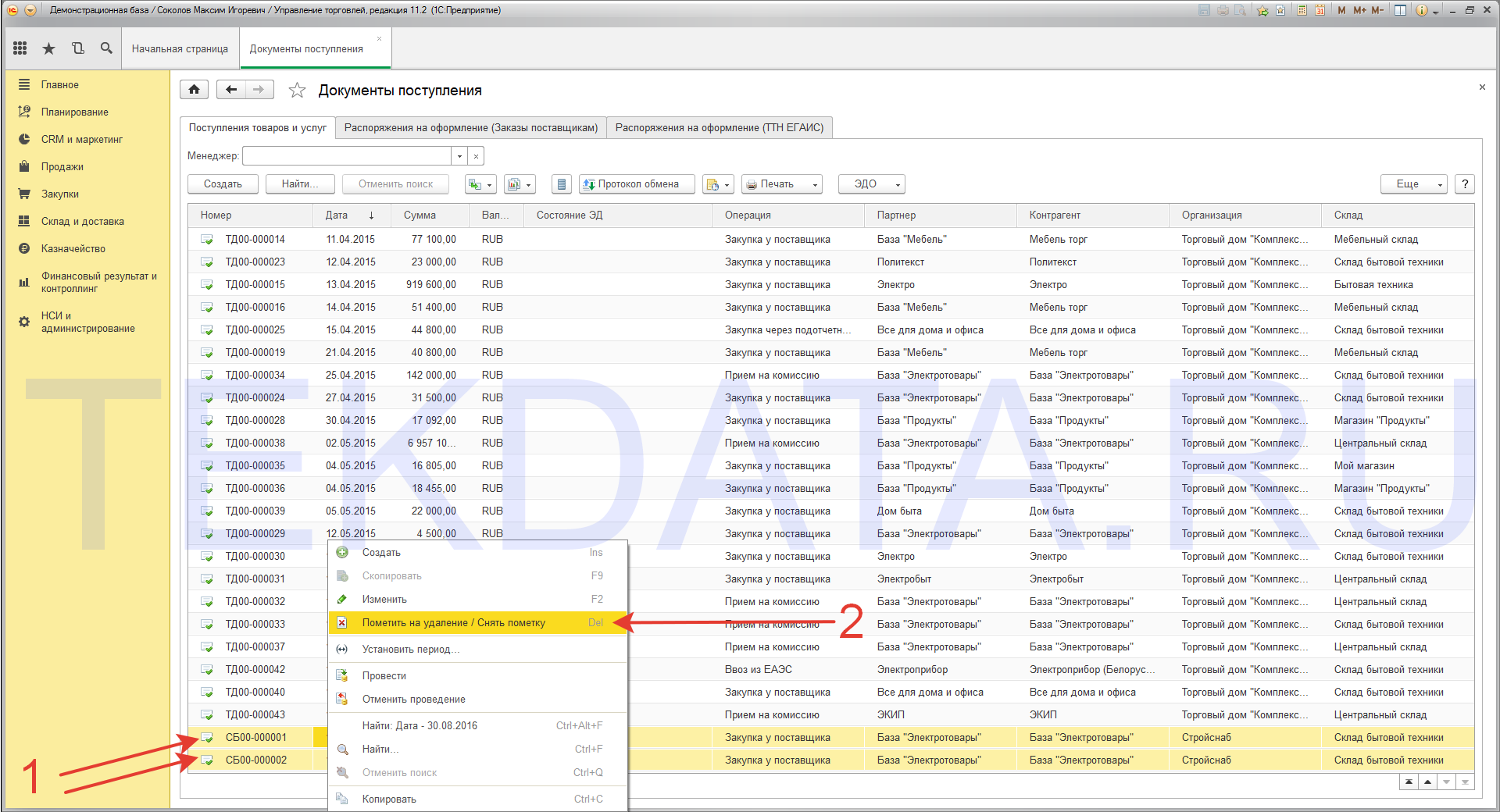The width and height of the screenshot is (1500, 812).
Task: Click the Создать button
Action: 223,184
